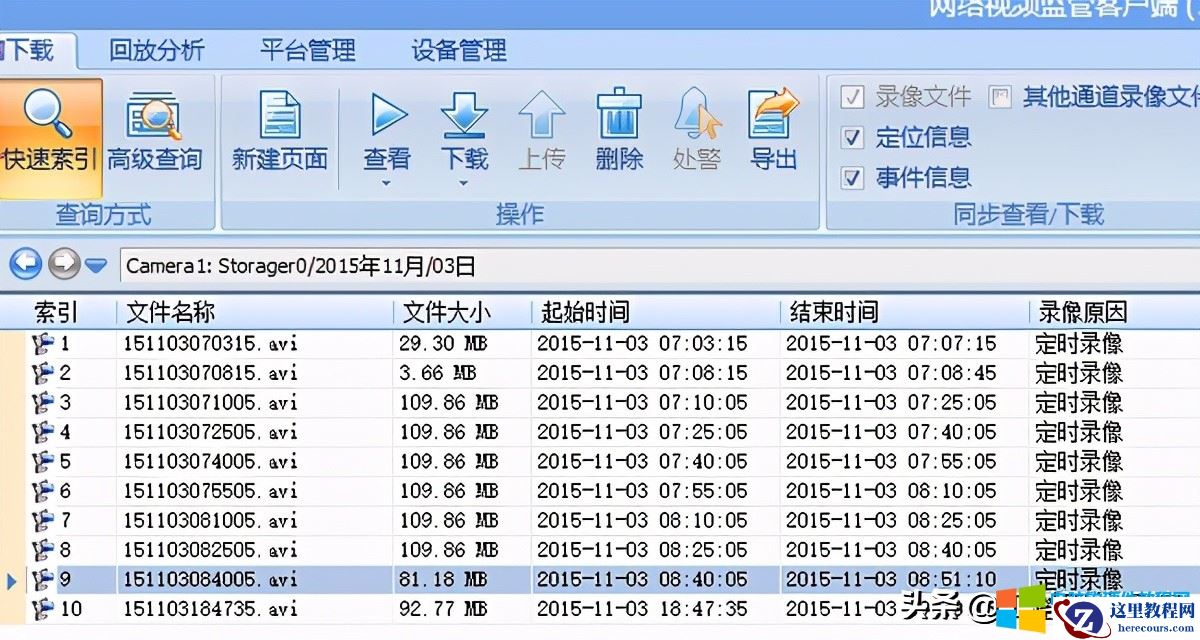The width and height of the screenshot is (1200, 640).
Task: Open the 设备管理 tab
Action: pos(457,50)
